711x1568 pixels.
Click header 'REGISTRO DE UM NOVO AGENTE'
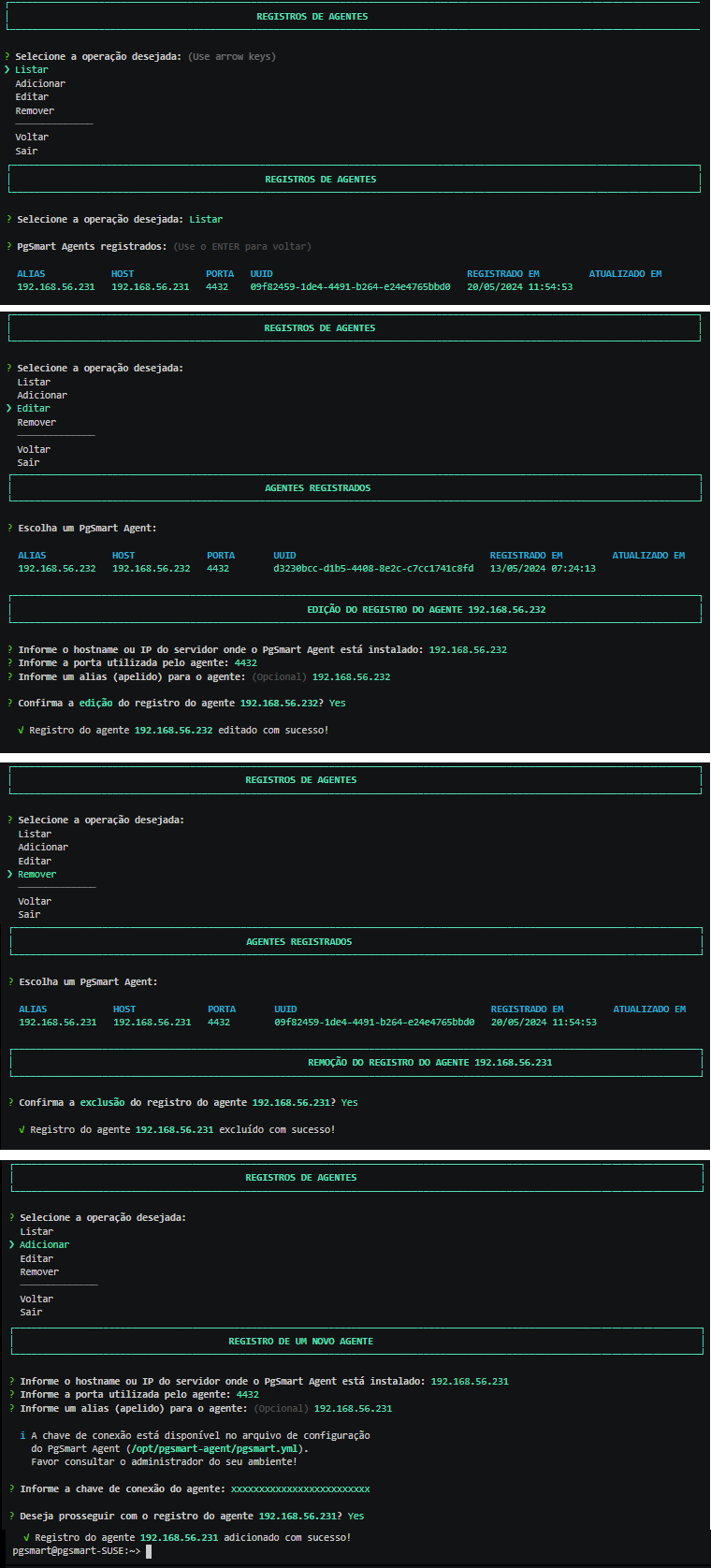click(x=301, y=1342)
